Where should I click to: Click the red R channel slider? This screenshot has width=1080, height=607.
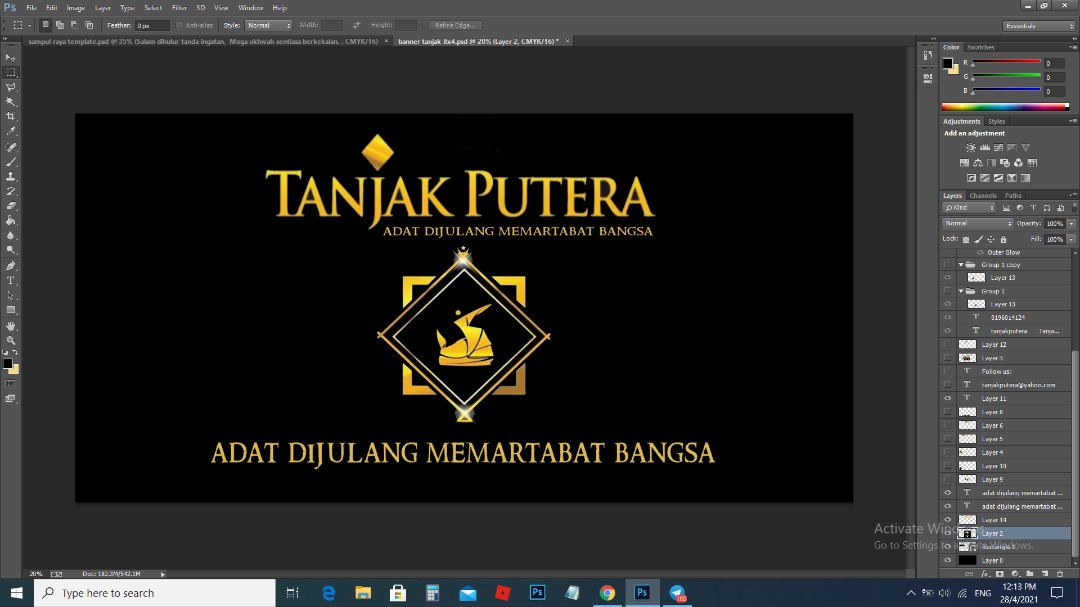[x=1006, y=63]
